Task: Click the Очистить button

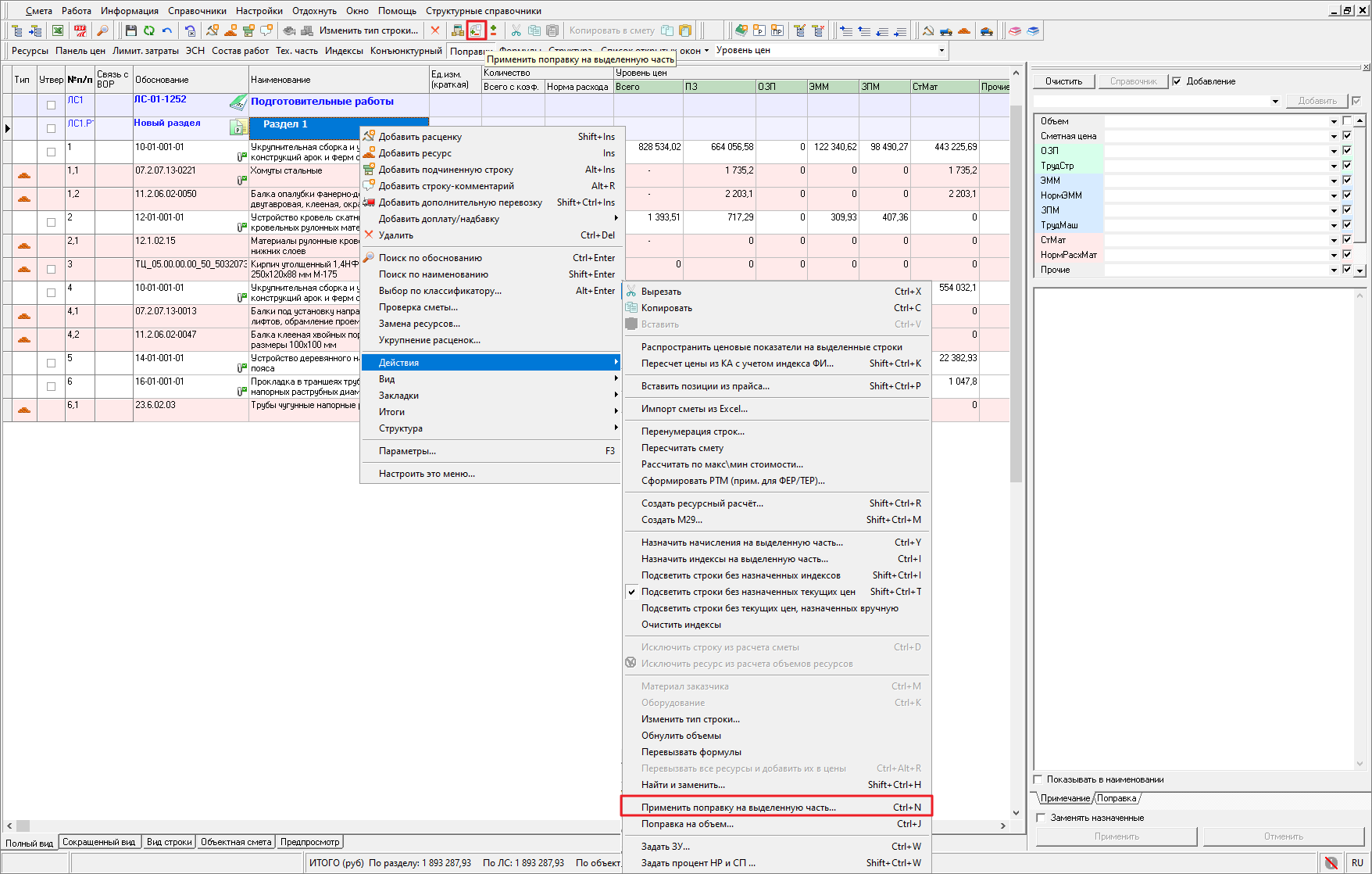Action: (1063, 81)
